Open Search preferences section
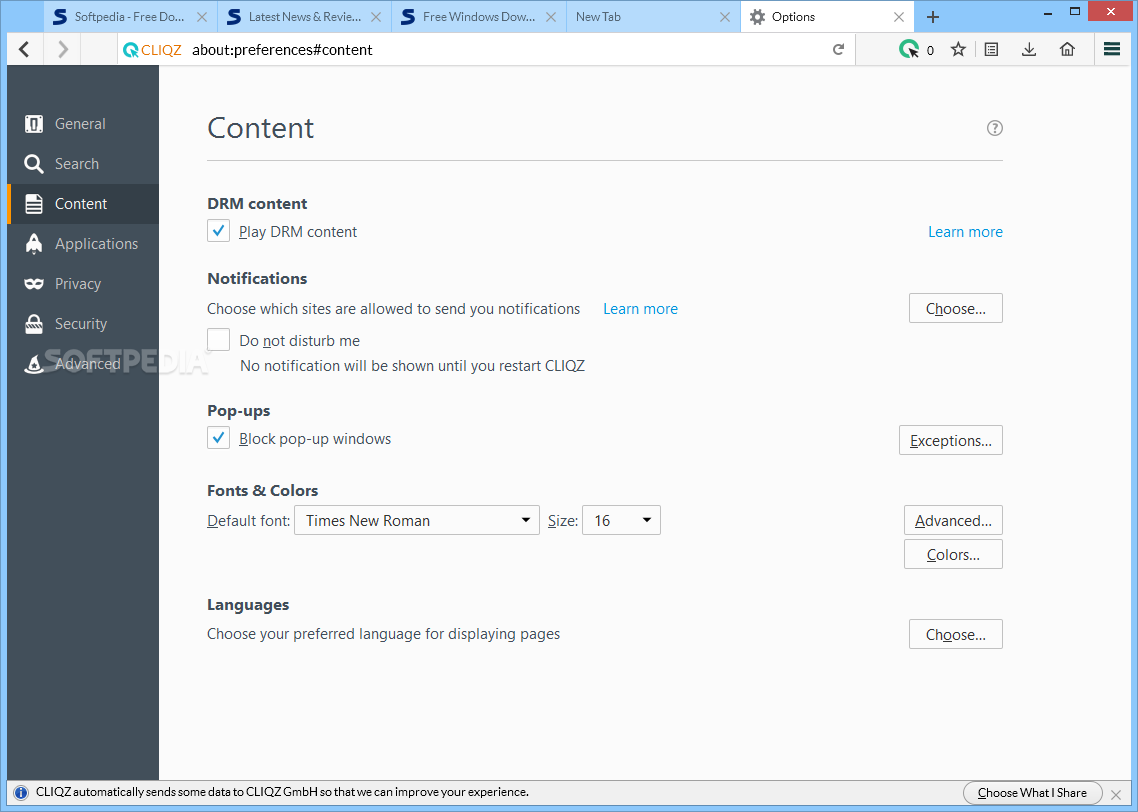The height and width of the screenshot is (812, 1138). pos(83,164)
